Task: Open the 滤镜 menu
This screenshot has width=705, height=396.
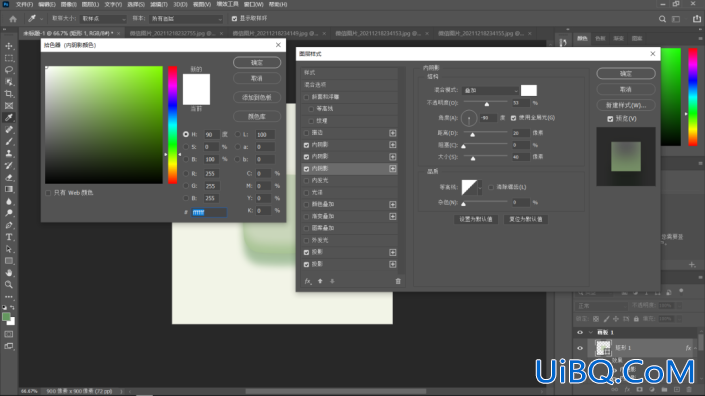Action: coord(158,4)
